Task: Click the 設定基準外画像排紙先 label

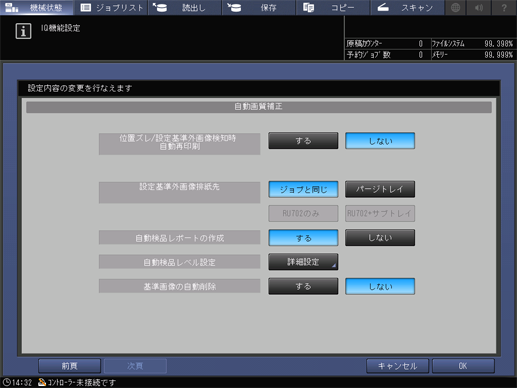Action: click(179, 192)
